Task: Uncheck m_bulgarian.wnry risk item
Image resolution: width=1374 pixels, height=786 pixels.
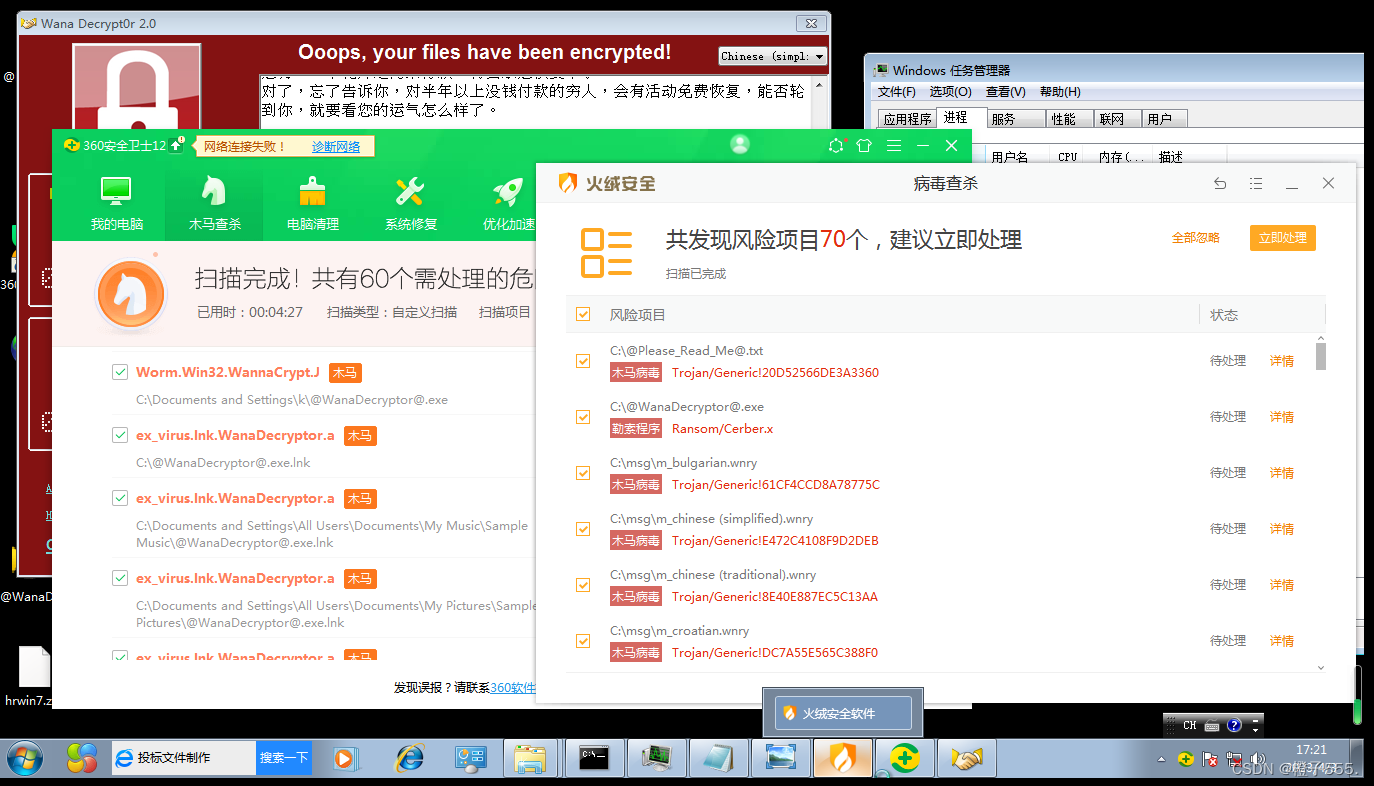Action: tap(583, 473)
